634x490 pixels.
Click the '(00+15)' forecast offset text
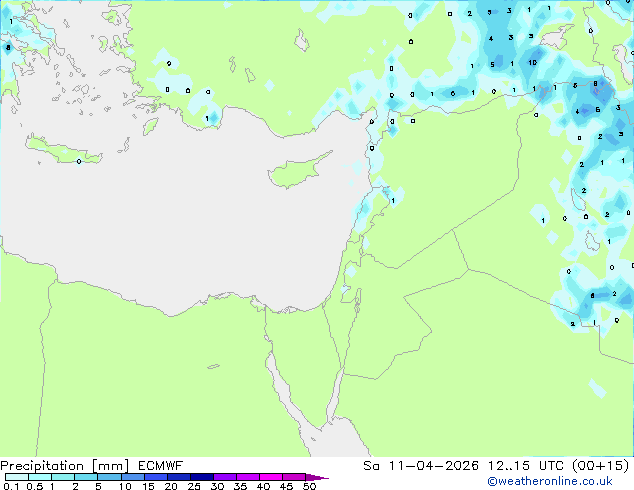(x=601, y=466)
